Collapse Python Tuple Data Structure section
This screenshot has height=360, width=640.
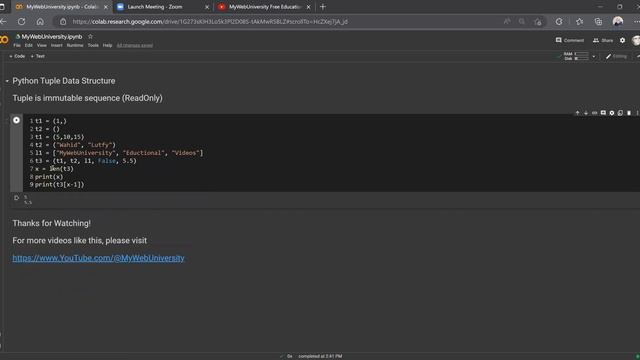tap(7, 81)
